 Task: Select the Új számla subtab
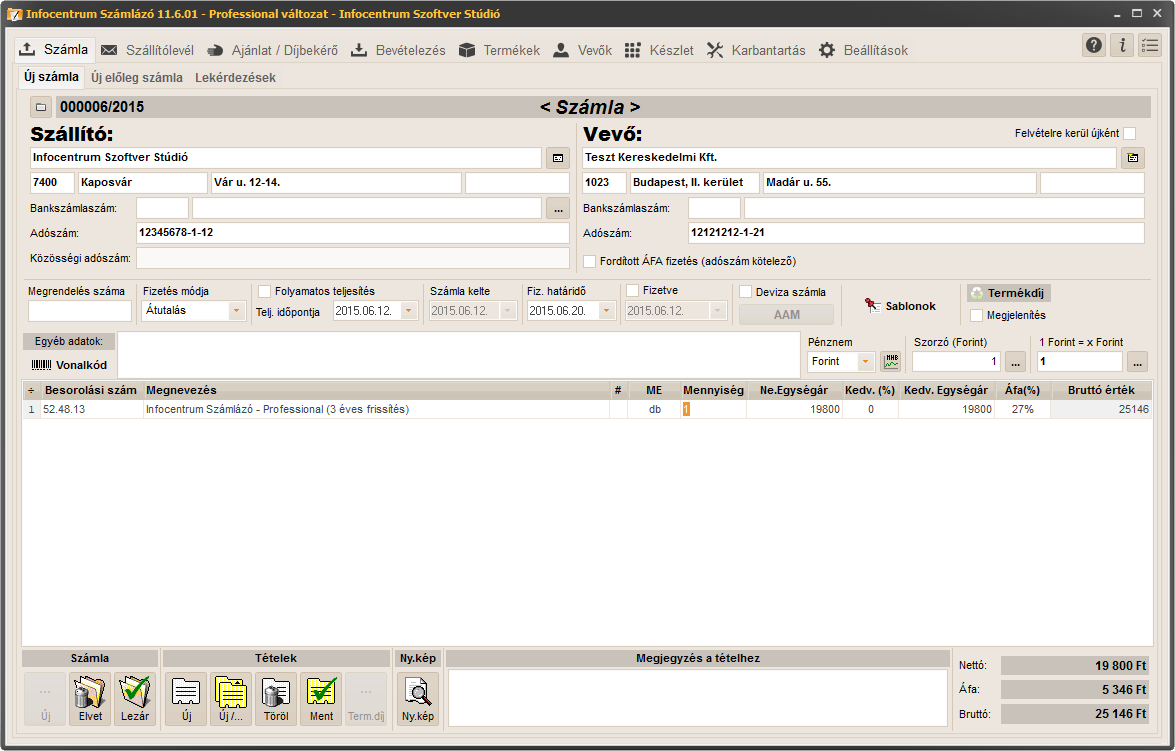point(51,77)
